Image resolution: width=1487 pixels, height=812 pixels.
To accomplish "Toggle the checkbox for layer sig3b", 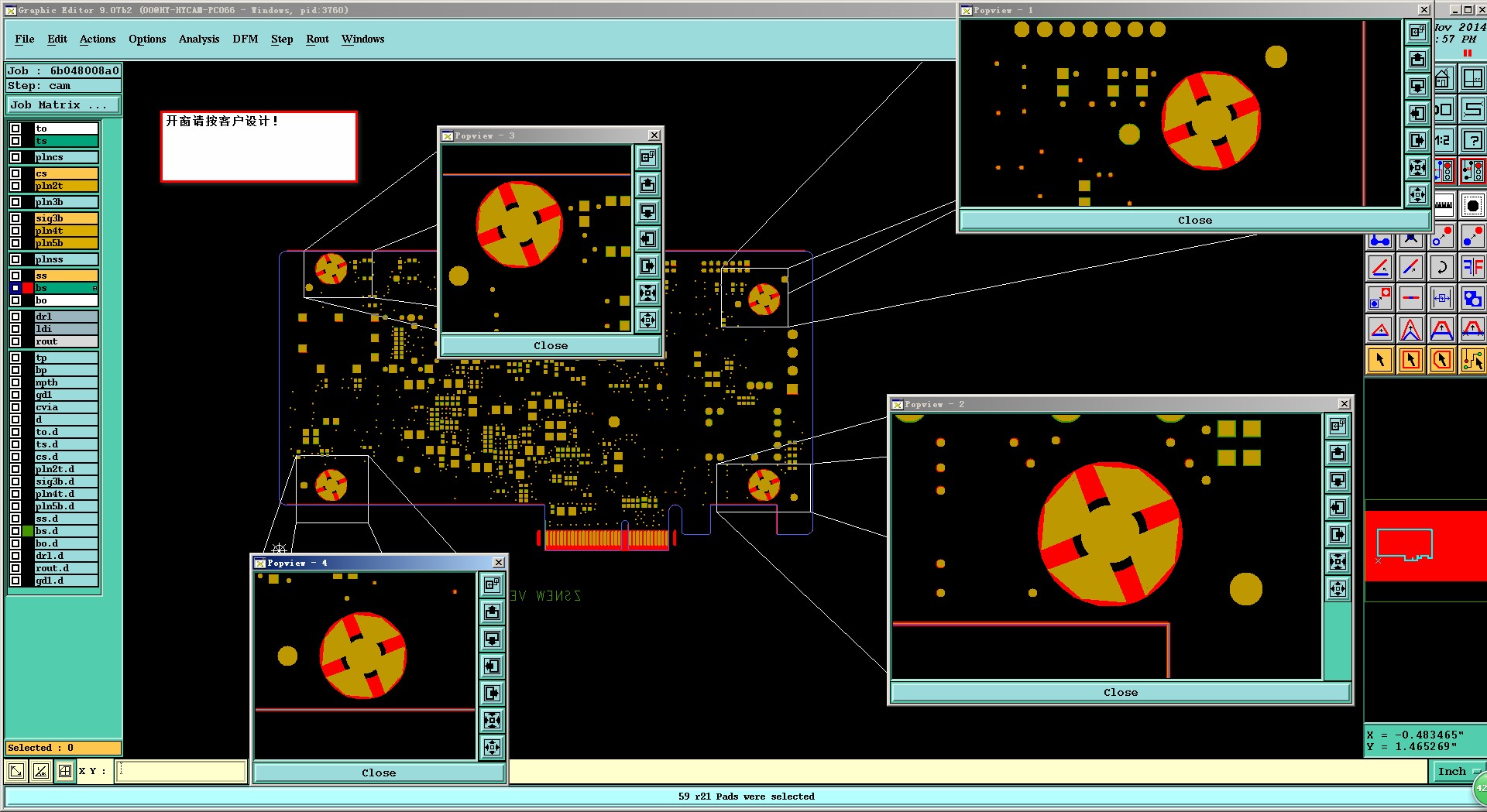I will point(15,218).
